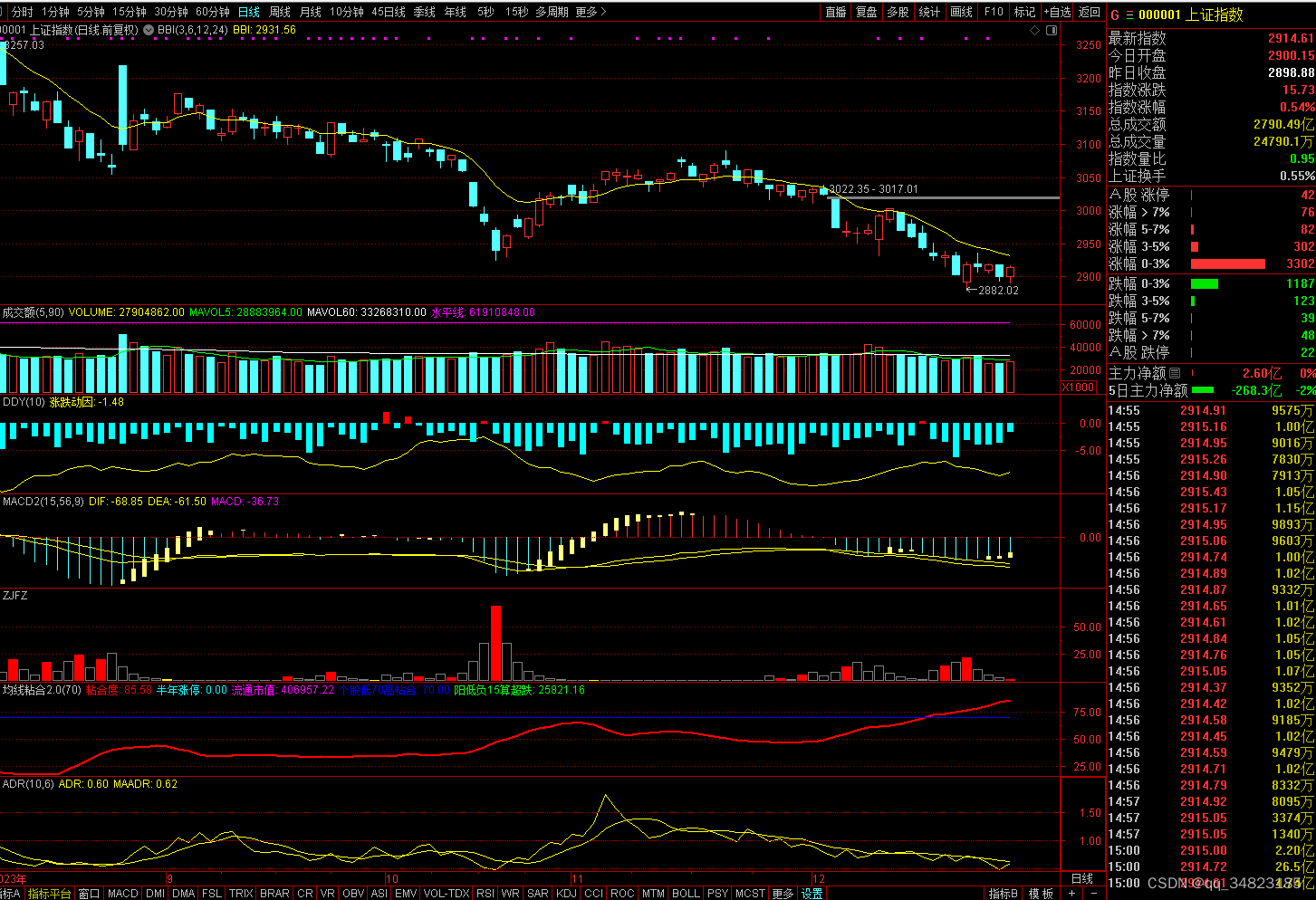Click the plus button in the bottom bar
Viewport: 1316px width, 900px height.
[1072, 894]
